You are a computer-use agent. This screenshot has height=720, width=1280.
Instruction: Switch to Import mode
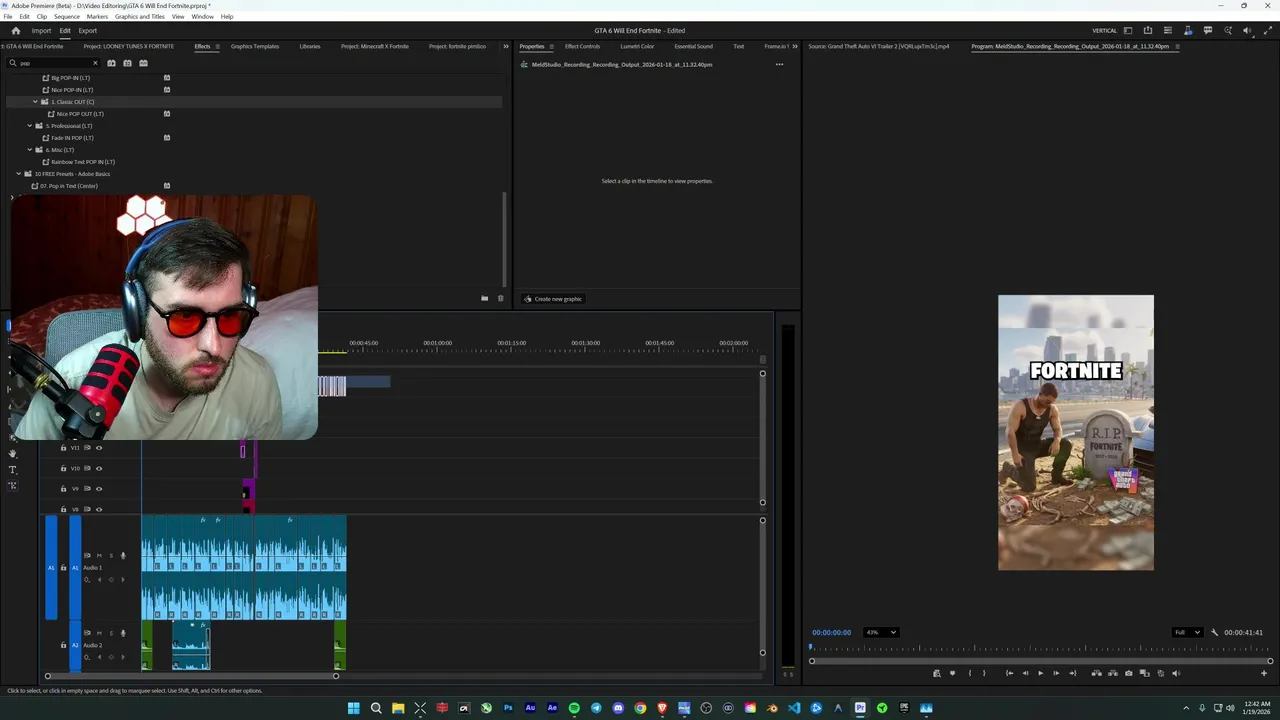tap(41, 30)
